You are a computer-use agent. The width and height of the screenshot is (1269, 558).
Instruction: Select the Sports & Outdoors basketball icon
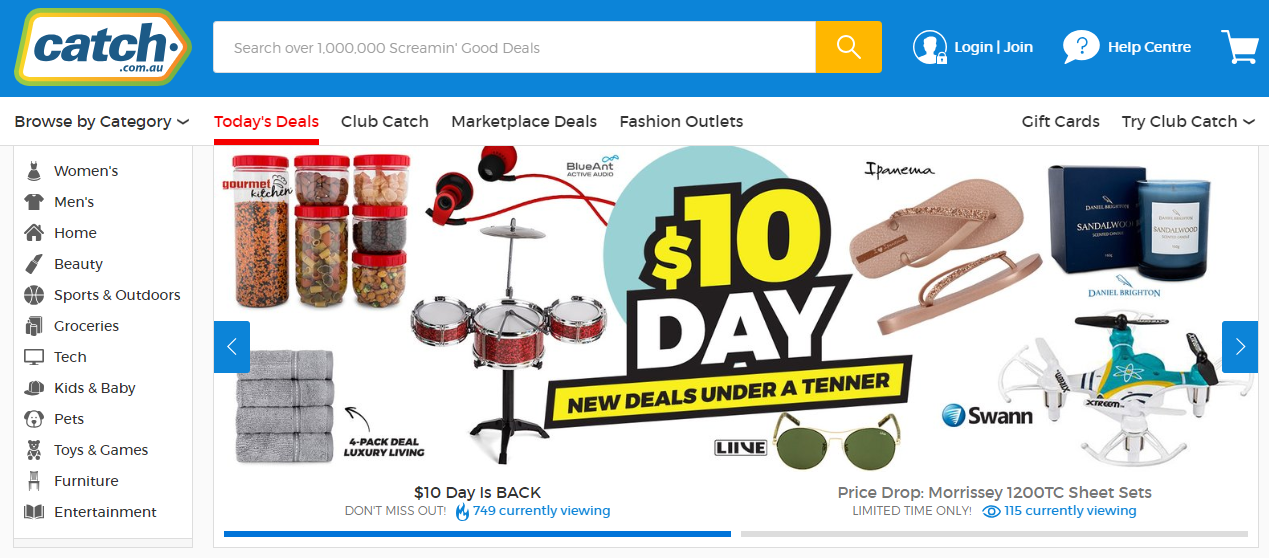pyautogui.click(x=34, y=295)
